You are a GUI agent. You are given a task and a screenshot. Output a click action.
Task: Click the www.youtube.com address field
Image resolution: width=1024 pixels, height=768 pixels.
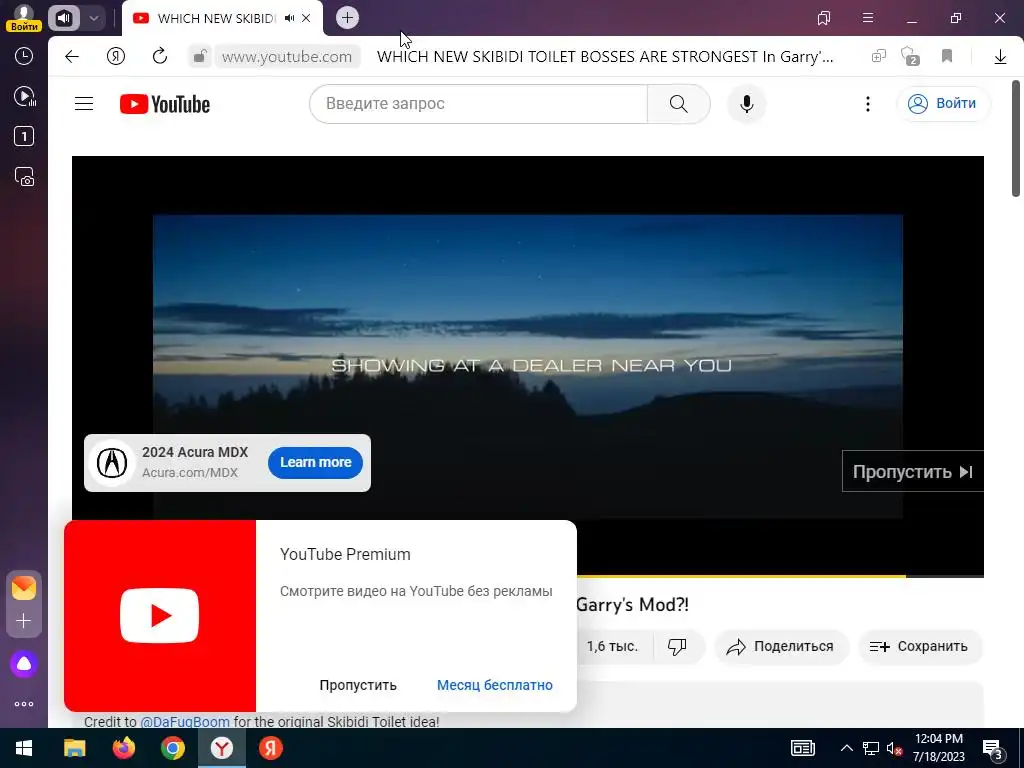(287, 57)
